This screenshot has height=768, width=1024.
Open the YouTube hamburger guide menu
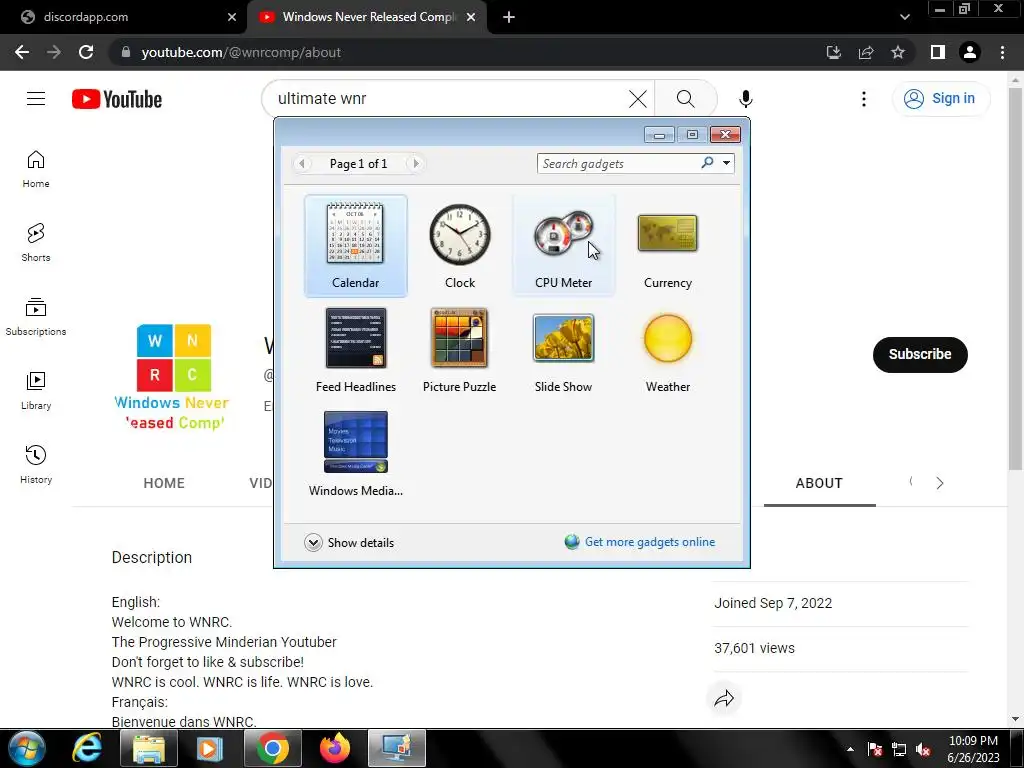pyautogui.click(x=36, y=99)
